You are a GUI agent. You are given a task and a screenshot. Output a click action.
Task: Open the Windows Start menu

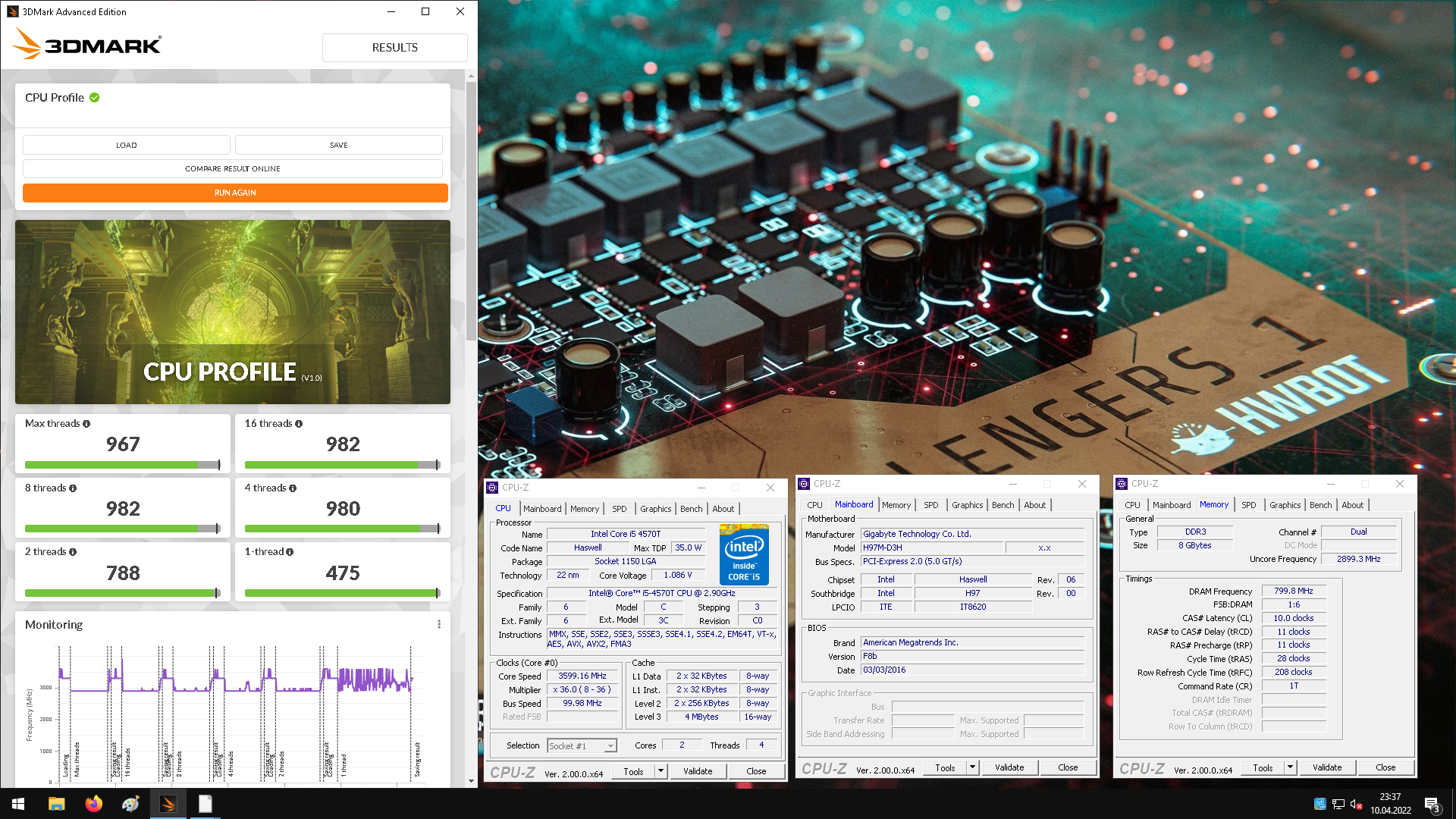point(18,804)
